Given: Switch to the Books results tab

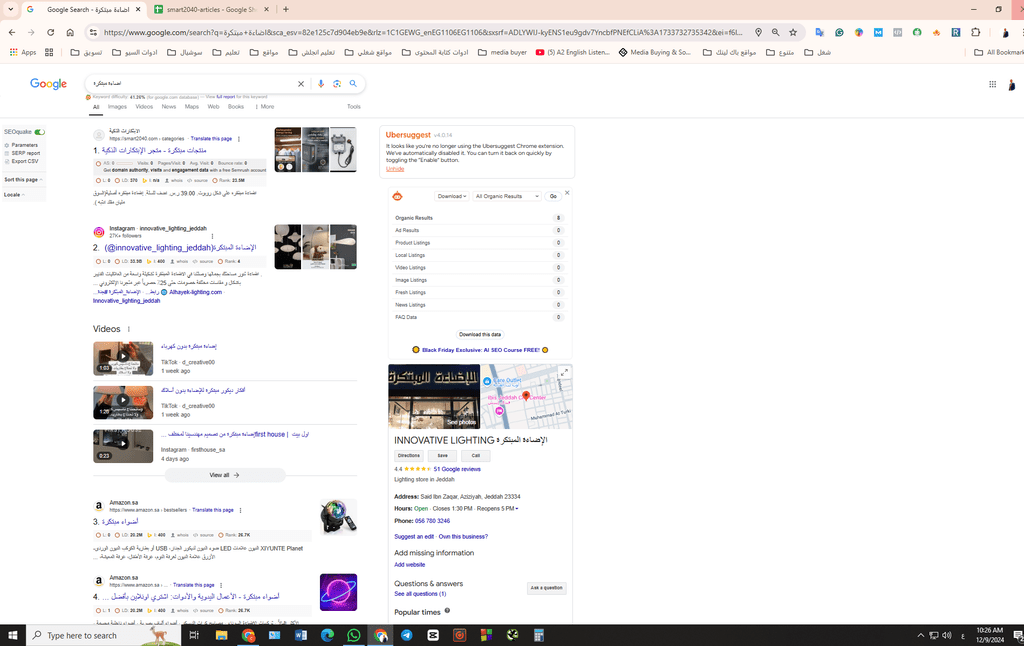Looking at the screenshot, I should 236,106.
